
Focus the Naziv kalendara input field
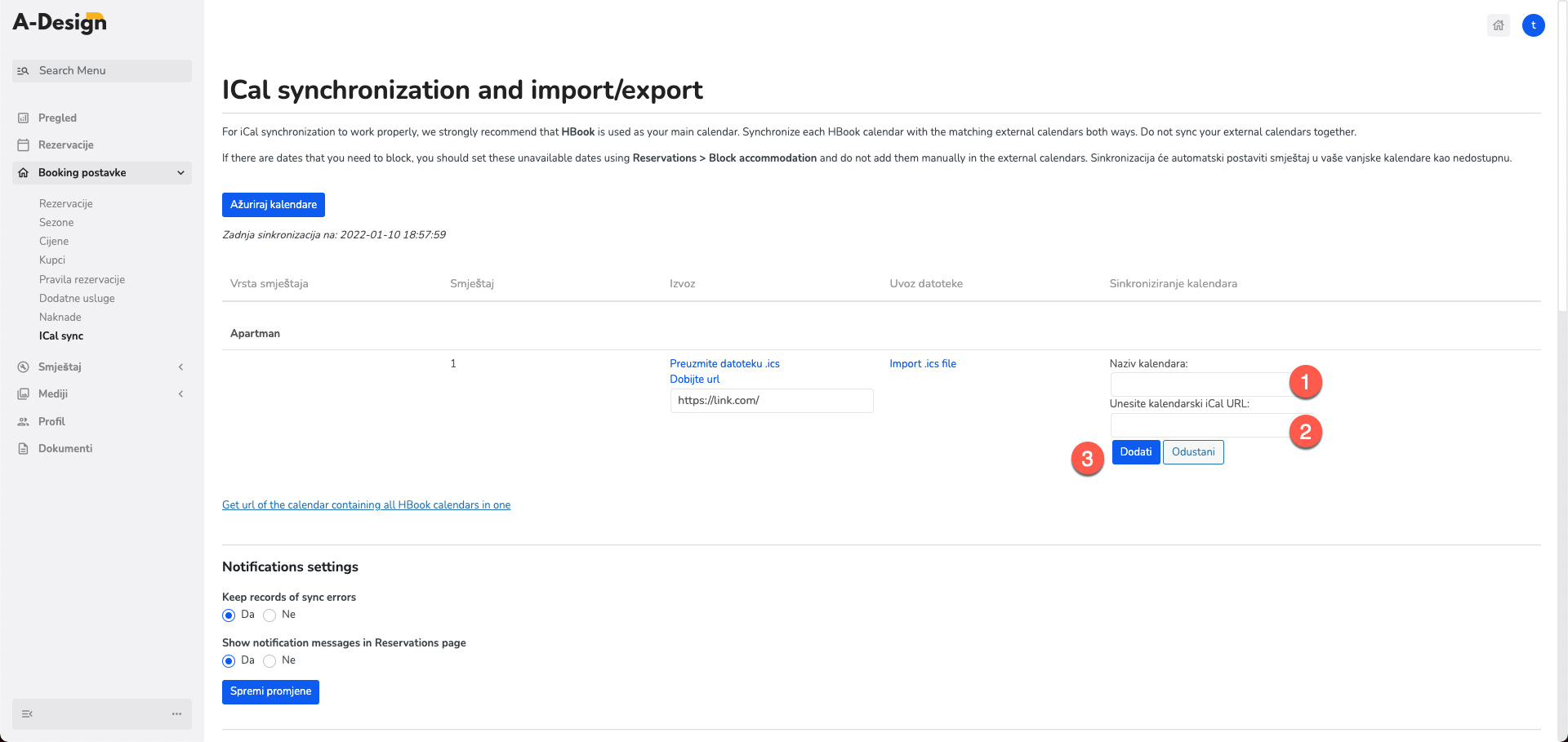[x=1200, y=384]
